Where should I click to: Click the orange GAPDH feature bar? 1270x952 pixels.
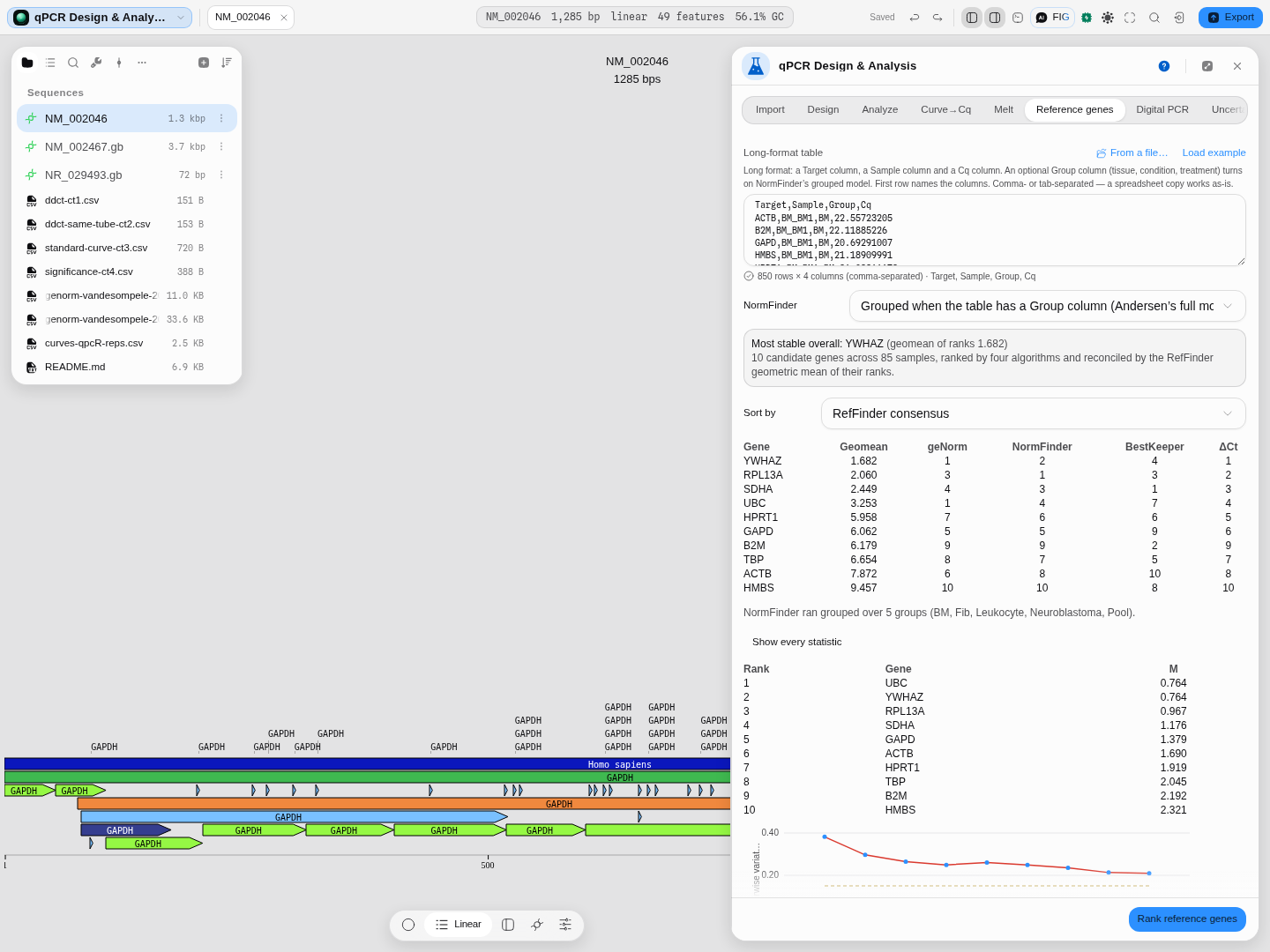click(404, 804)
